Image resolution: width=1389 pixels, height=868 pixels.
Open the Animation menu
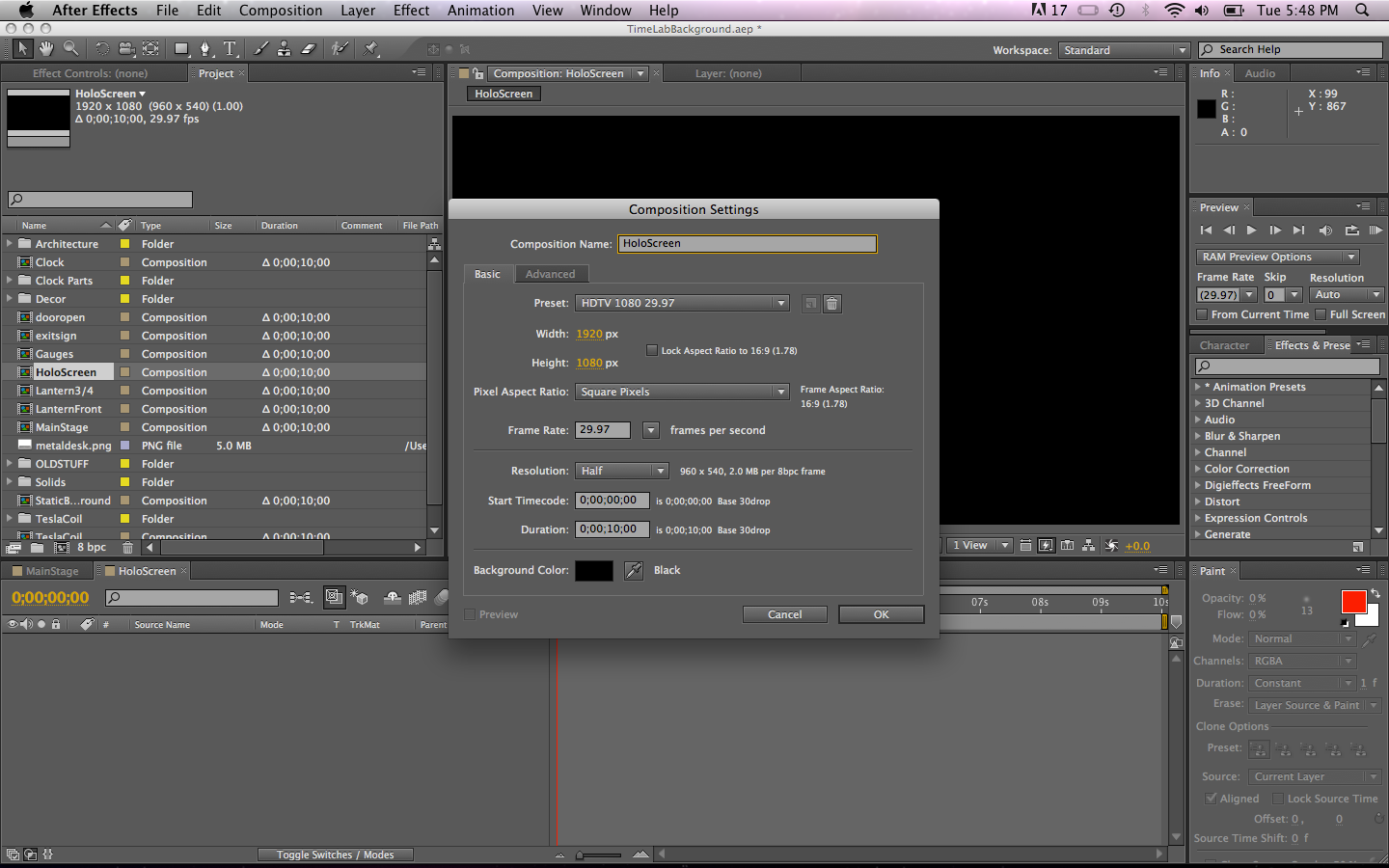[480, 11]
